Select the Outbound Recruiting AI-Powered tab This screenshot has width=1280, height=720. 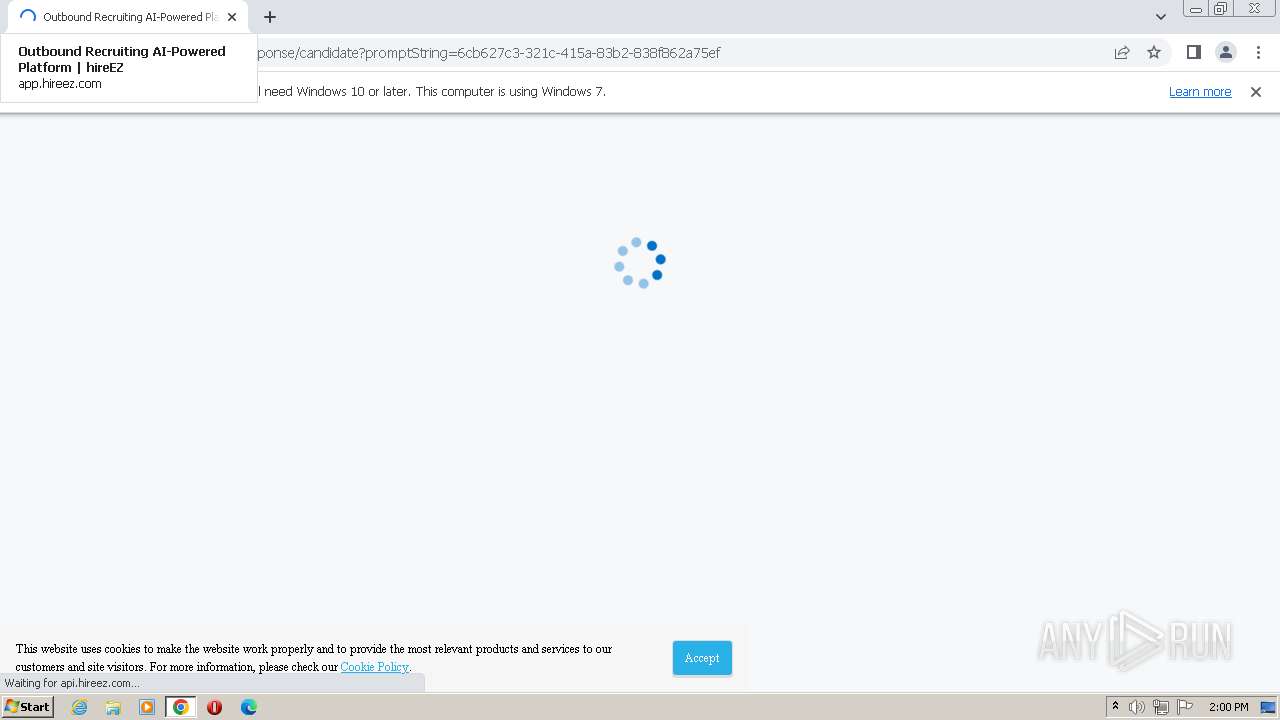coord(127,17)
